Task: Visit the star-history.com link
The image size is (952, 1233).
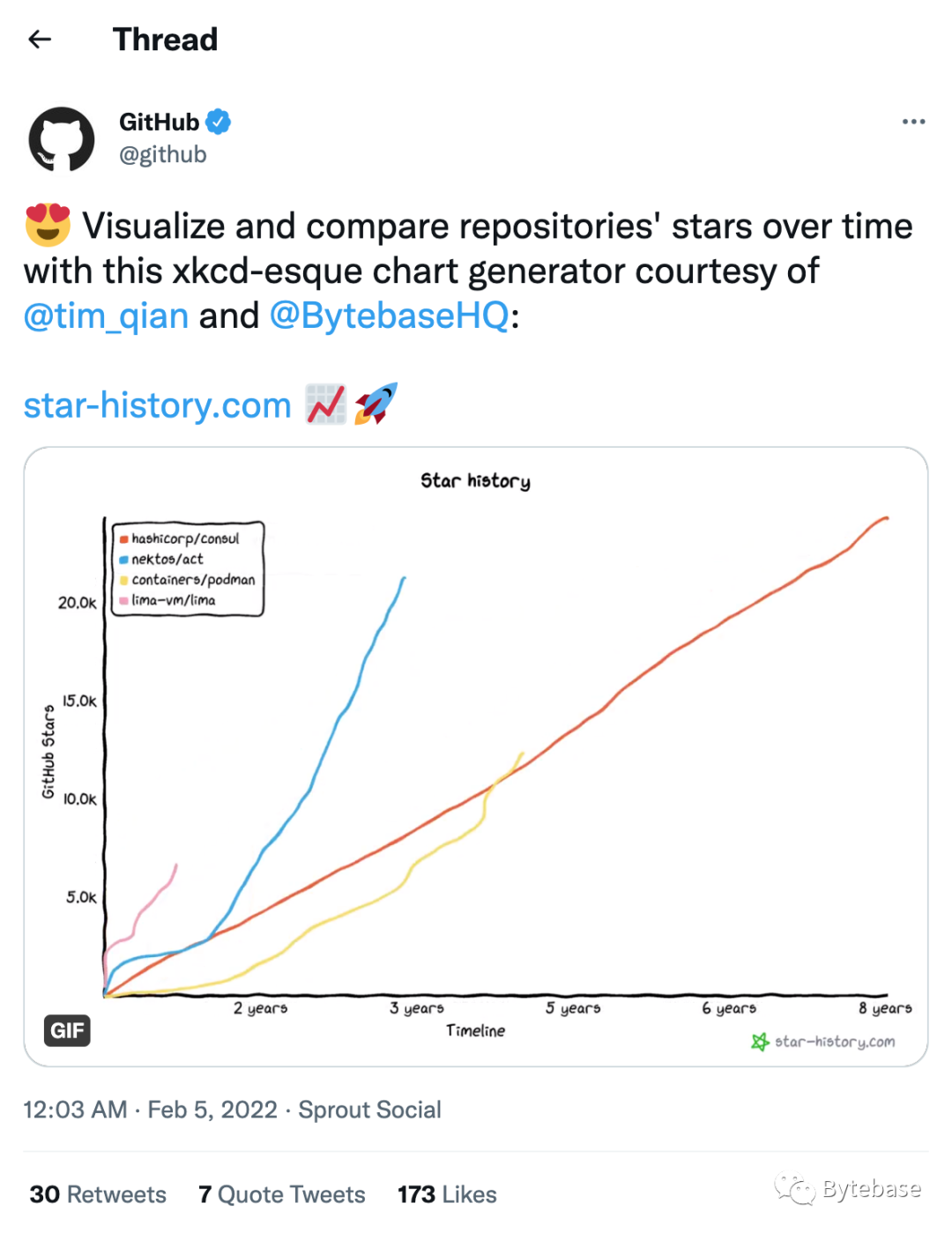Action: (x=157, y=405)
